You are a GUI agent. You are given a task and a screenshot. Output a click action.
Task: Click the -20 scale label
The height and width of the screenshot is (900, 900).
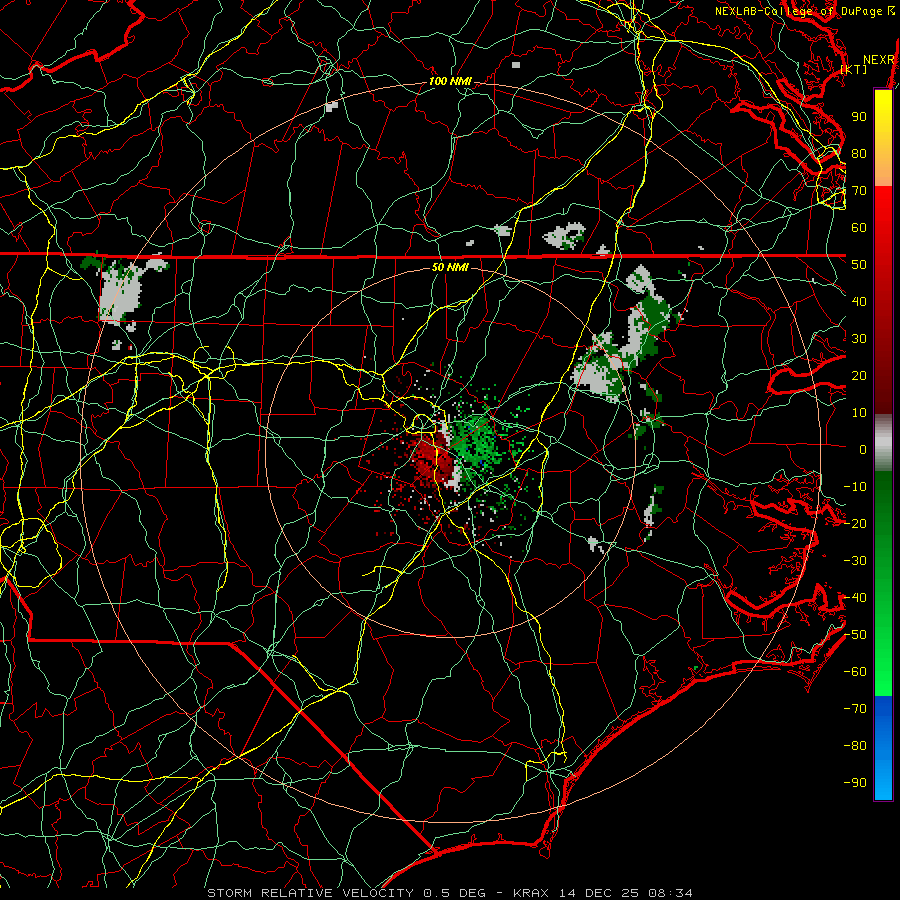(855, 523)
